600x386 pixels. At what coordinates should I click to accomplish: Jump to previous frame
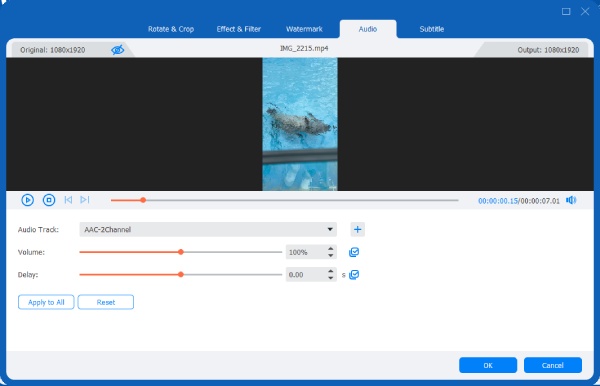point(68,200)
